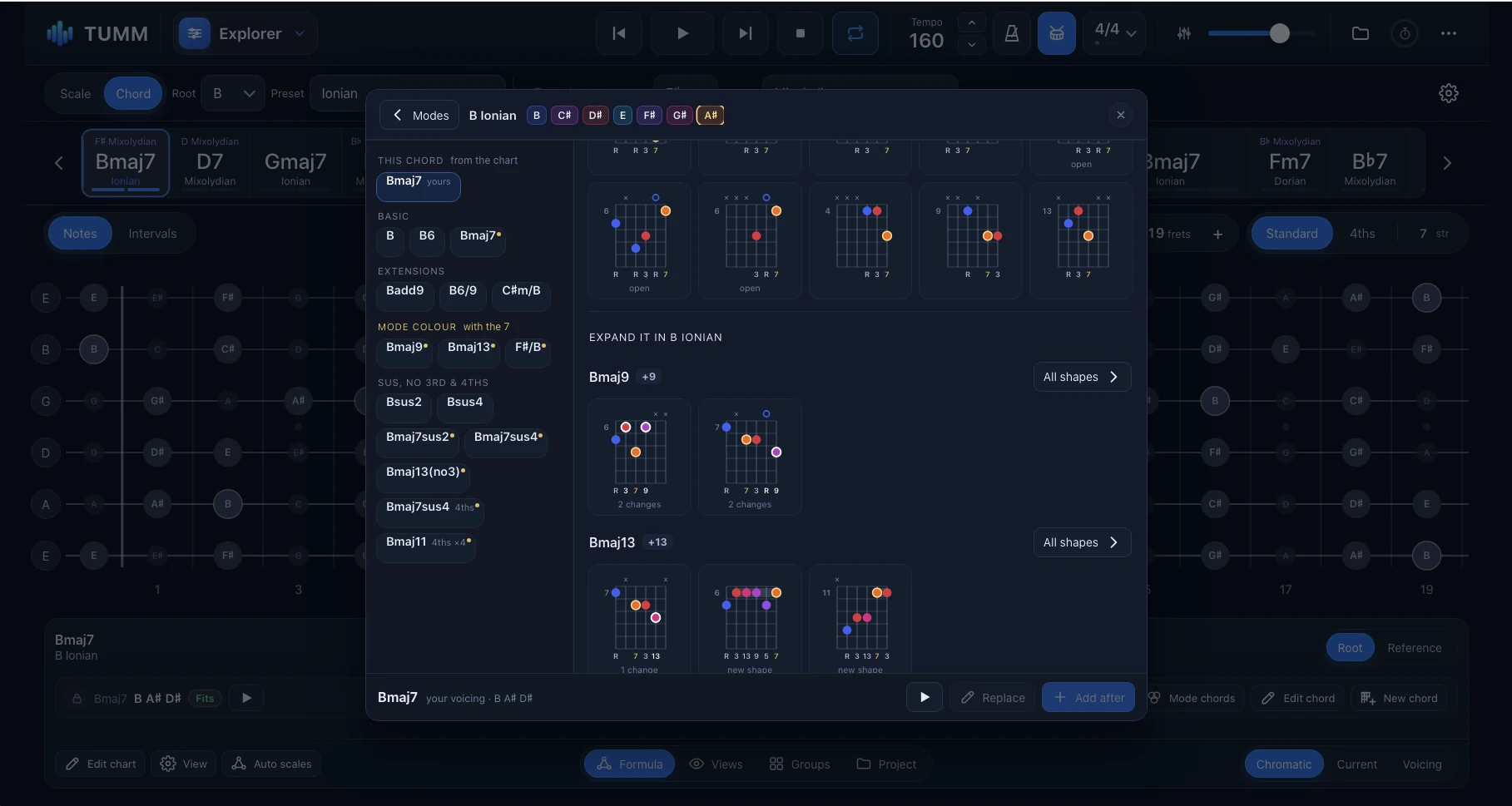Click the lock icon beside Bmaj7 B A# D#
The height and width of the screenshot is (806, 1512).
[x=77, y=699]
